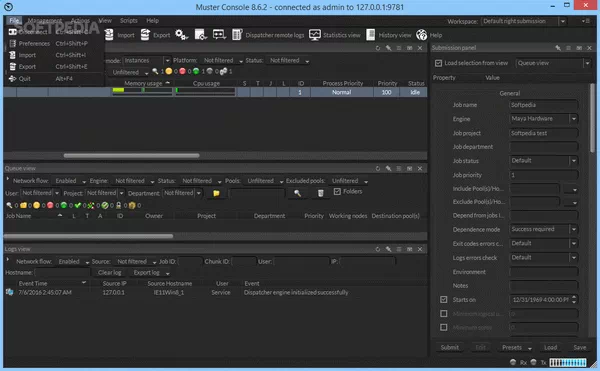
Task: Close the Logs view panel
Action: point(420,249)
